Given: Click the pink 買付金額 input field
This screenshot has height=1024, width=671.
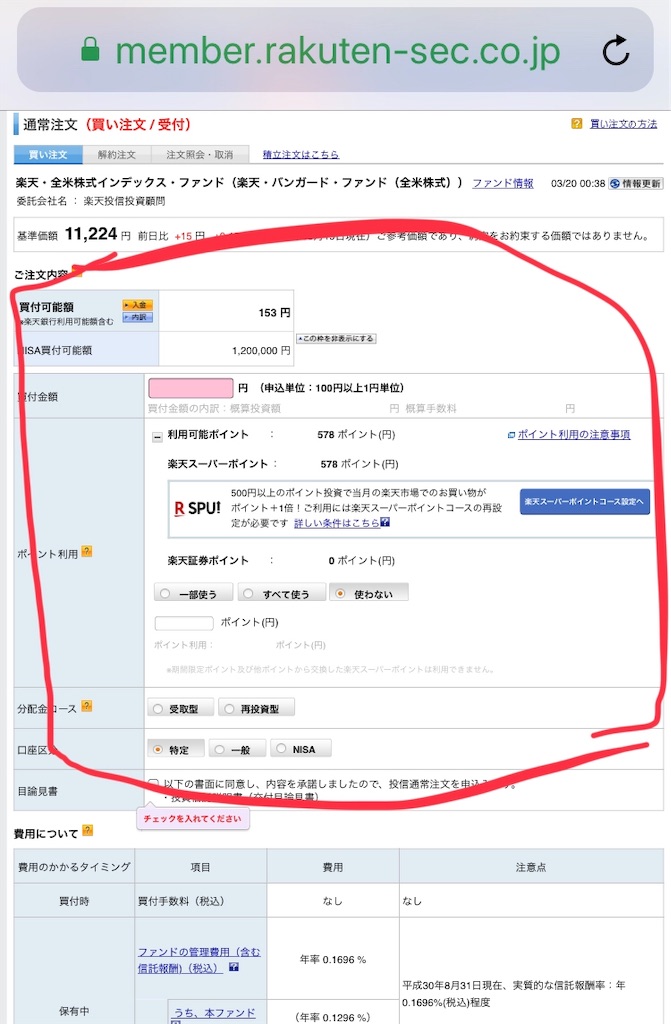Looking at the screenshot, I should coord(191,388).
